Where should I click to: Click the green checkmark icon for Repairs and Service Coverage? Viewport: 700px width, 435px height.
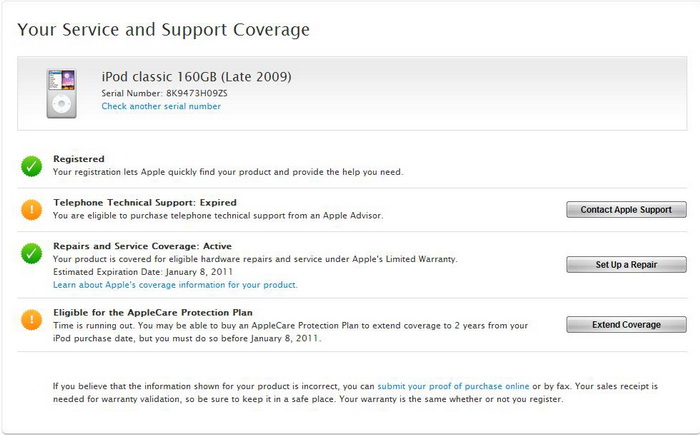click(x=32, y=253)
